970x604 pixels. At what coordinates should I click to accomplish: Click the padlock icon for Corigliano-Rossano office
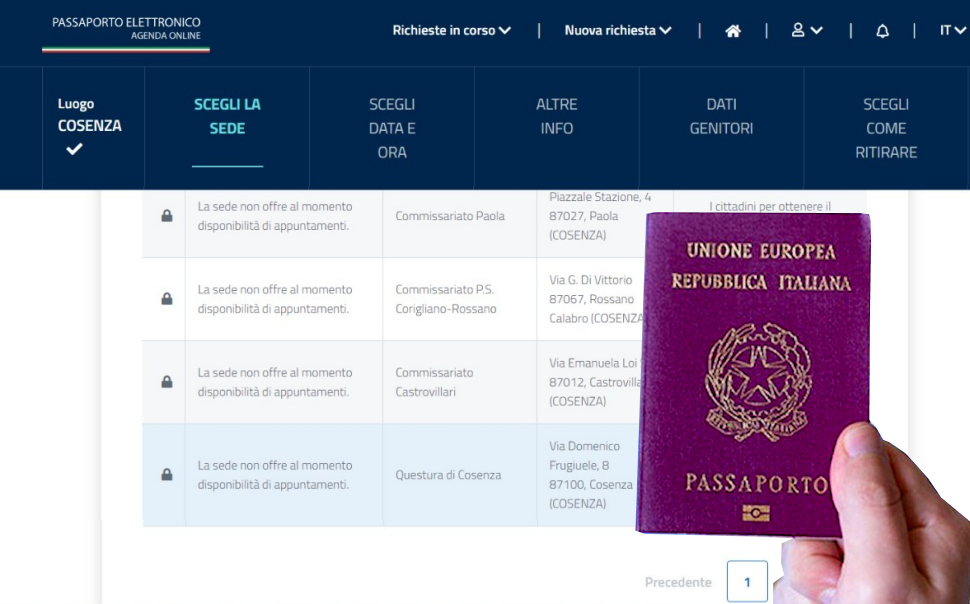(x=165, y=298)
